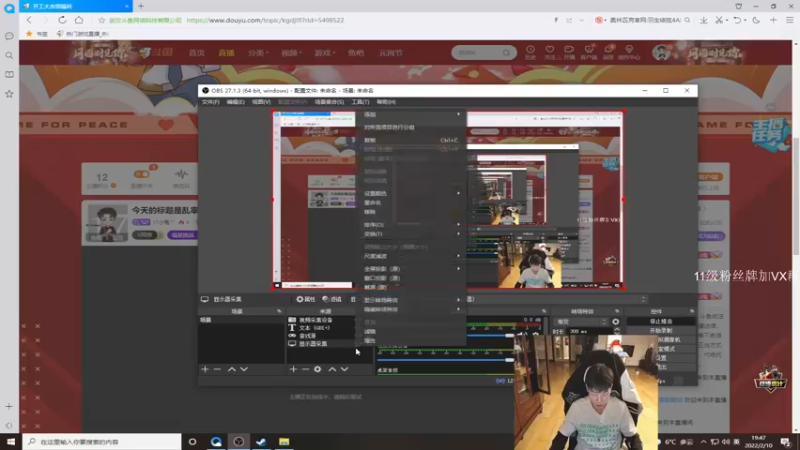Open Douyu user avatar
This screenshot has width=800, height=450.
[662, 52]
